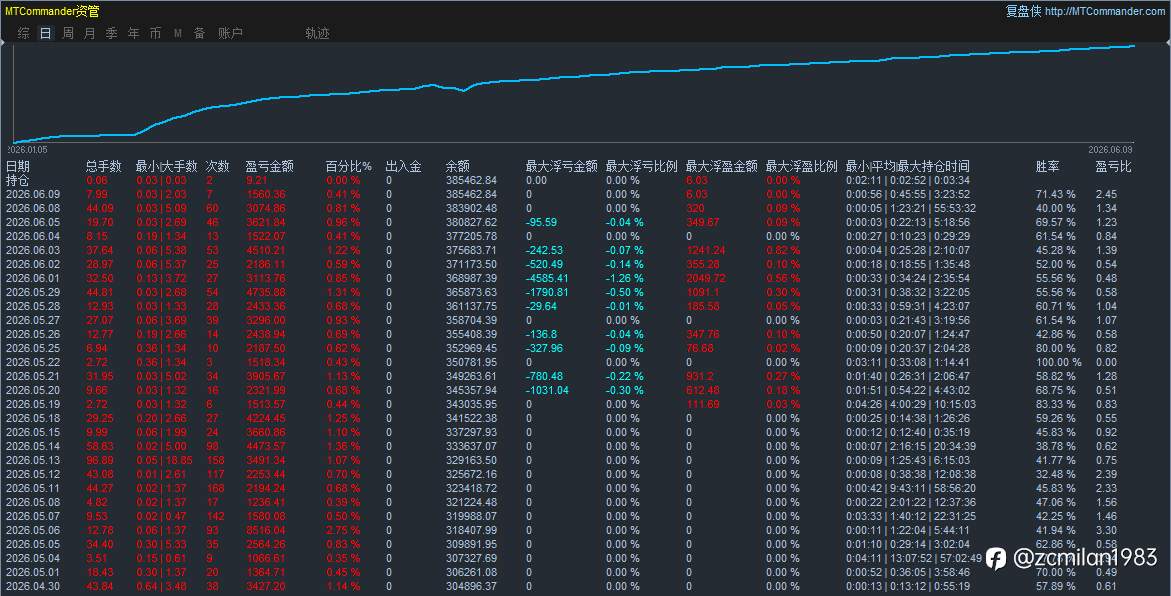Switch to the 季 quarterly tab
This screenshot has width=1171, height=596.
[111, 33]
